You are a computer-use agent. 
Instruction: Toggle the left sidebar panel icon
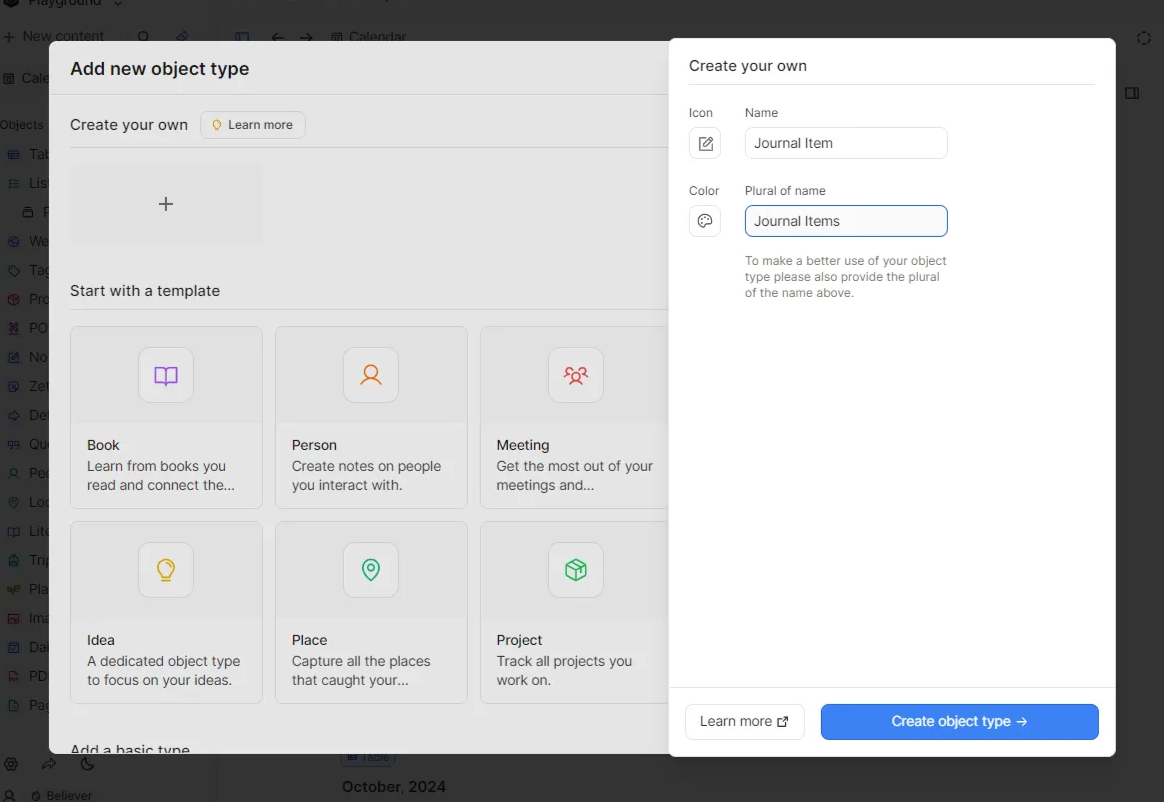click(x=242, y=37)
